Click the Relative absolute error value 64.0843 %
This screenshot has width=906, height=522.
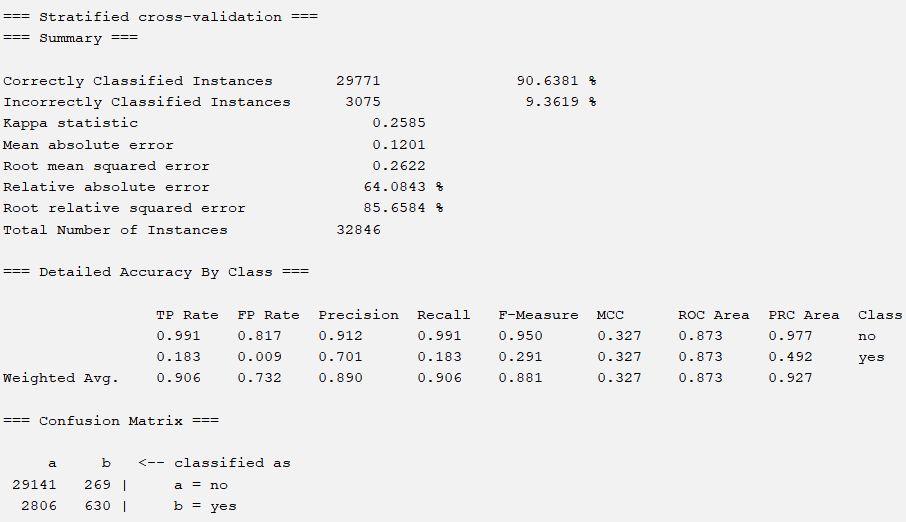pos(403,187)
